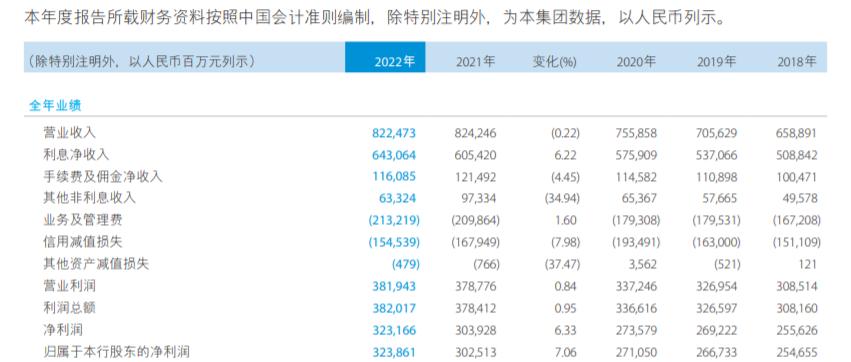Image resolution: width=851 pixels, height=362 pixels.
Task: Select net profit change 6.33
Action: [x=567, y=331]
